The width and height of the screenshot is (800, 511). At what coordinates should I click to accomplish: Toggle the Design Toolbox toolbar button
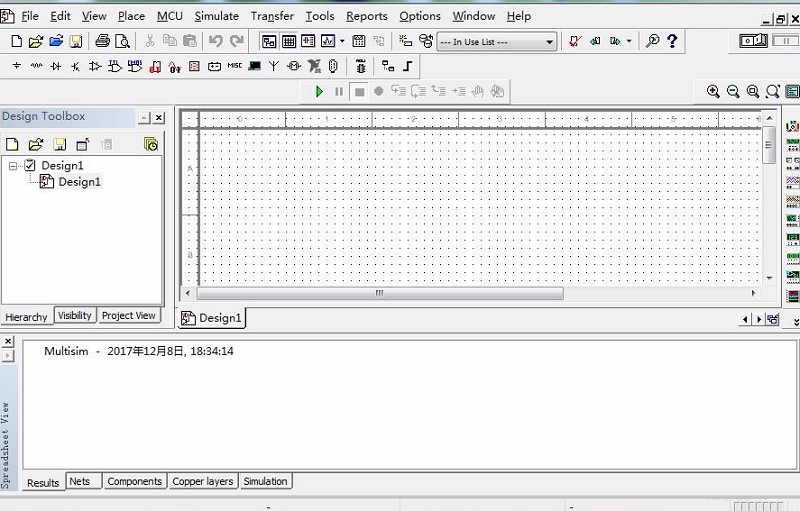[x=268, y=41]
